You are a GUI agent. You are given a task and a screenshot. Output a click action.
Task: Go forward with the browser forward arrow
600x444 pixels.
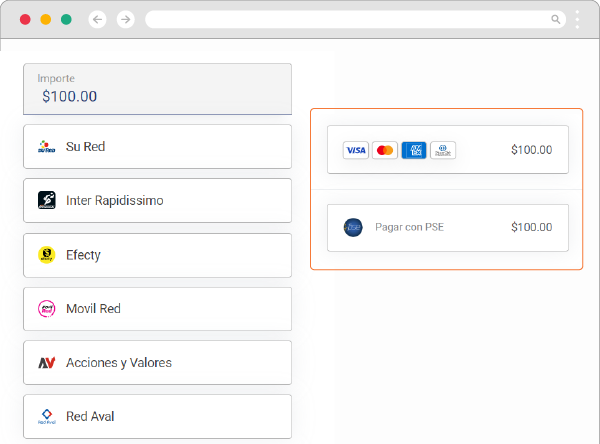pyautogui.click(x=125, y=19)
